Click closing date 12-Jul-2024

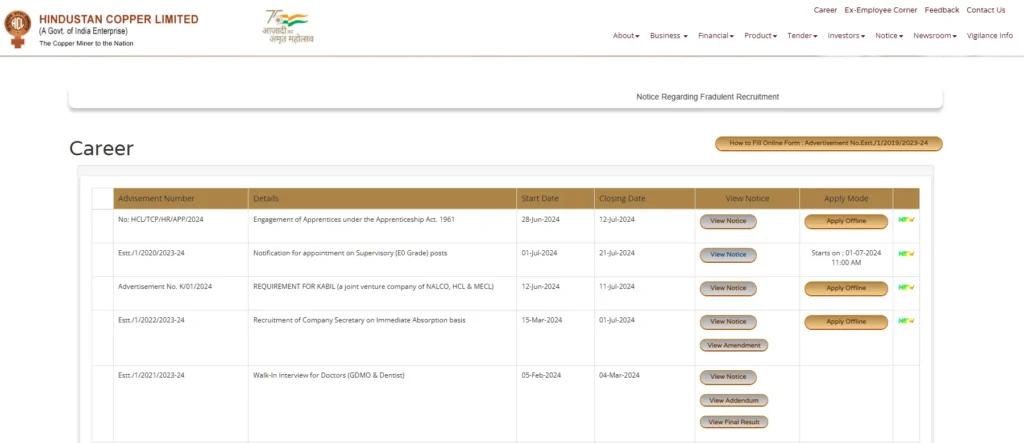point(616,220)
